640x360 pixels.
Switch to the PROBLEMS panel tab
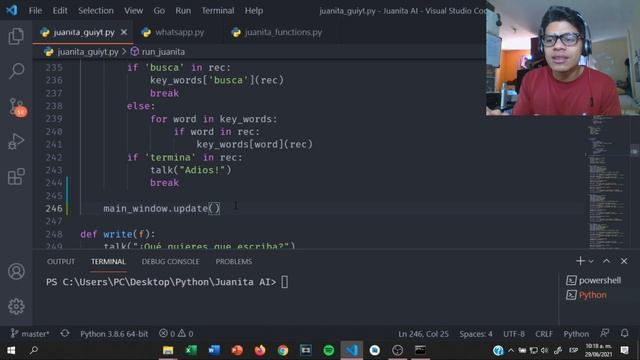233,262
